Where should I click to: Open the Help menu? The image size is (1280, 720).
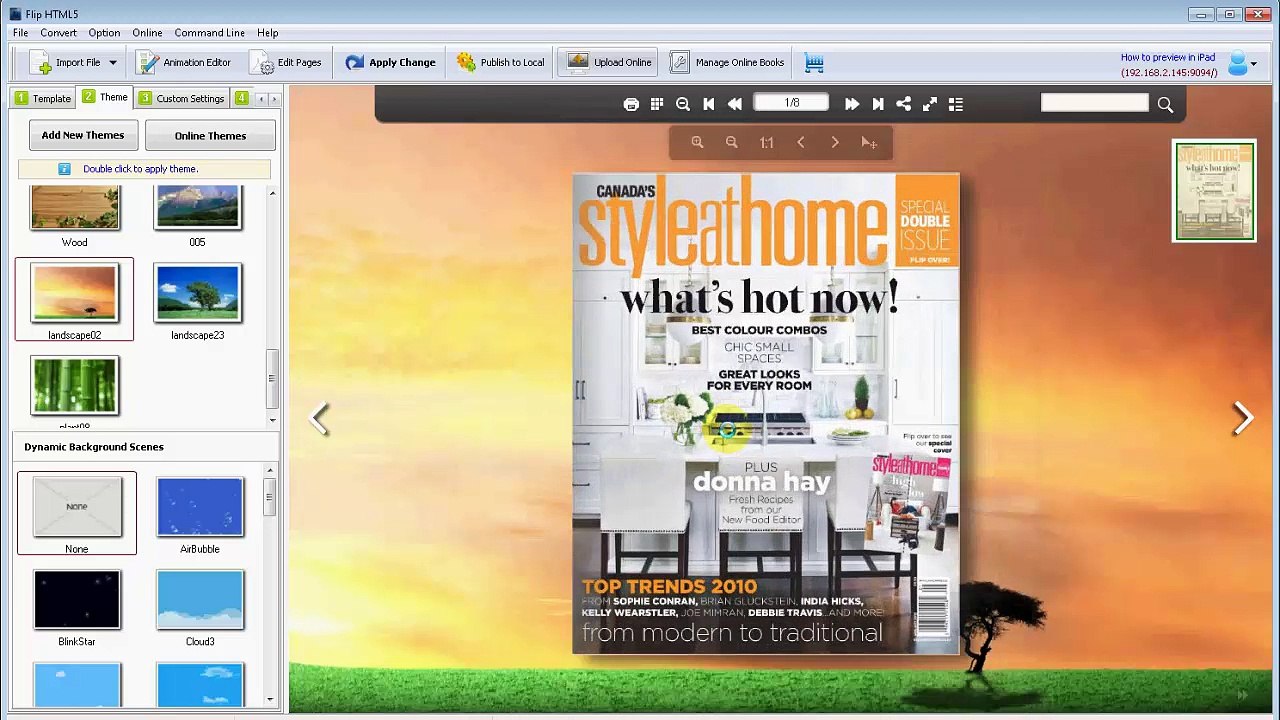[x=267, y=33]
